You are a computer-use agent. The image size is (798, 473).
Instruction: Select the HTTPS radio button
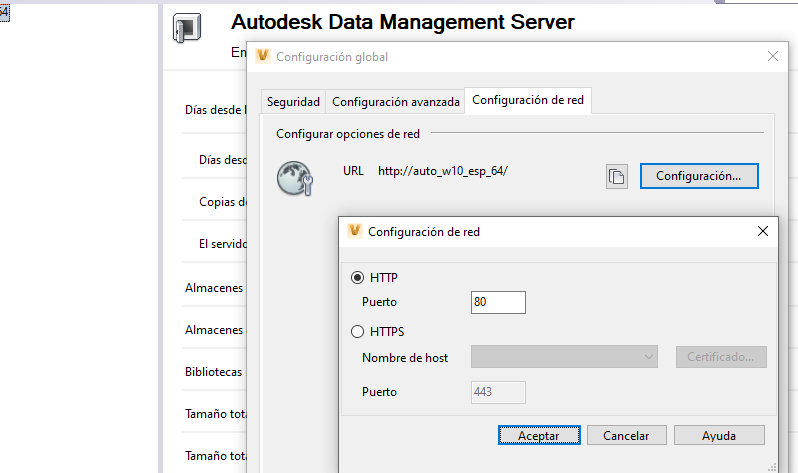(x=358, y=332)
